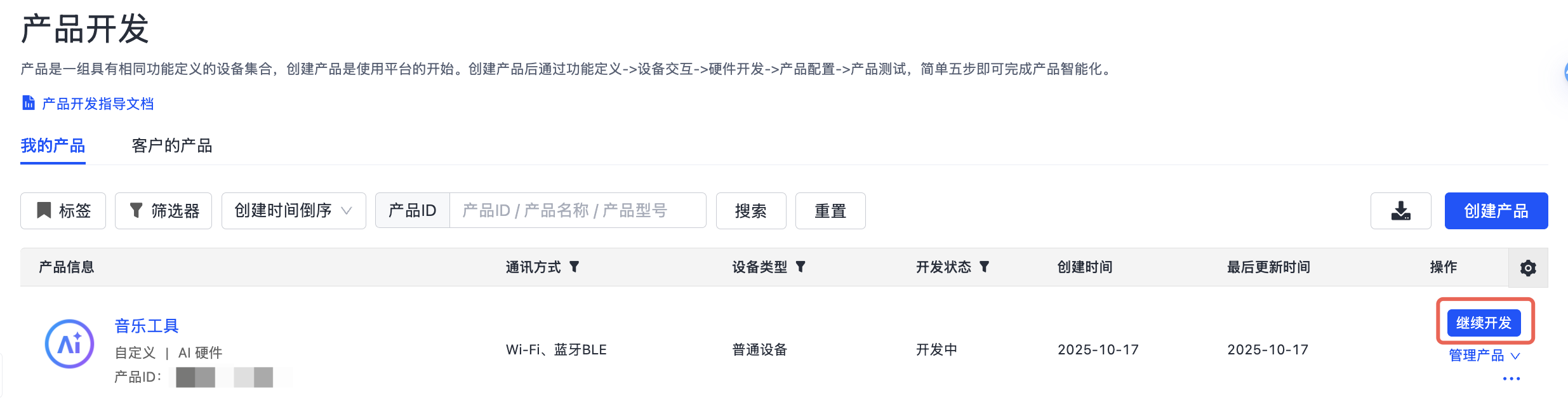The height and width of the screenshot is (409, 1568).
Task: Click the 音乐工具 AI product logo
Action: coord(69,344)
